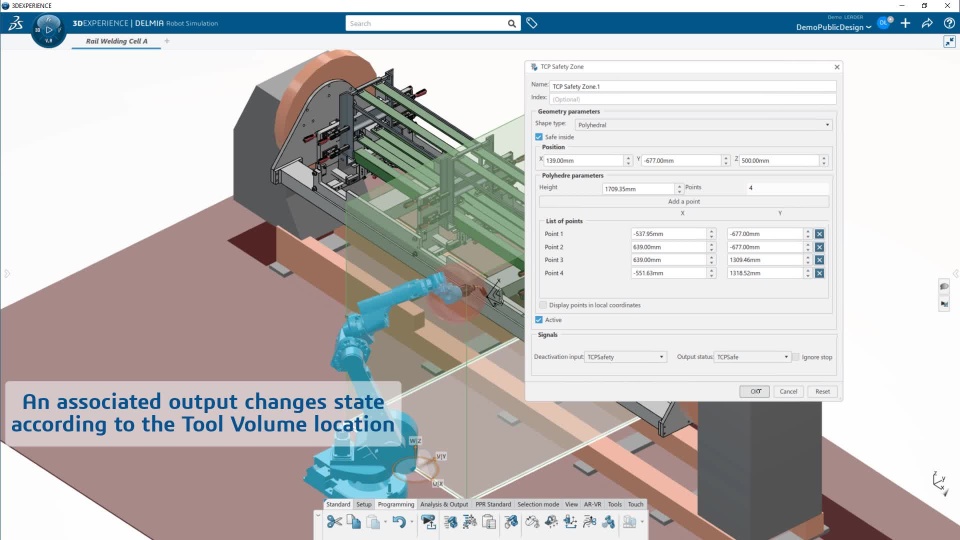Click the search magnifier icon
960x540 pixels.
pos(511,23)
